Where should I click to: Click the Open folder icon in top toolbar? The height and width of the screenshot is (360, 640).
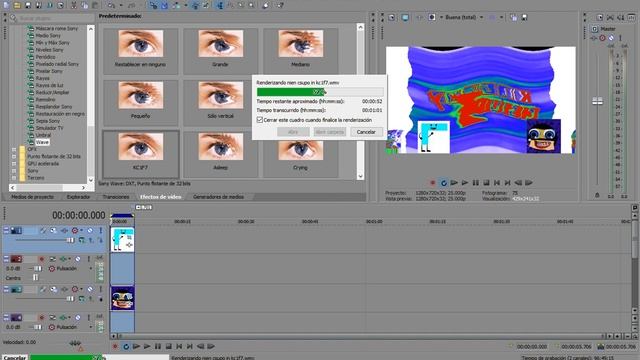(17, 5)
